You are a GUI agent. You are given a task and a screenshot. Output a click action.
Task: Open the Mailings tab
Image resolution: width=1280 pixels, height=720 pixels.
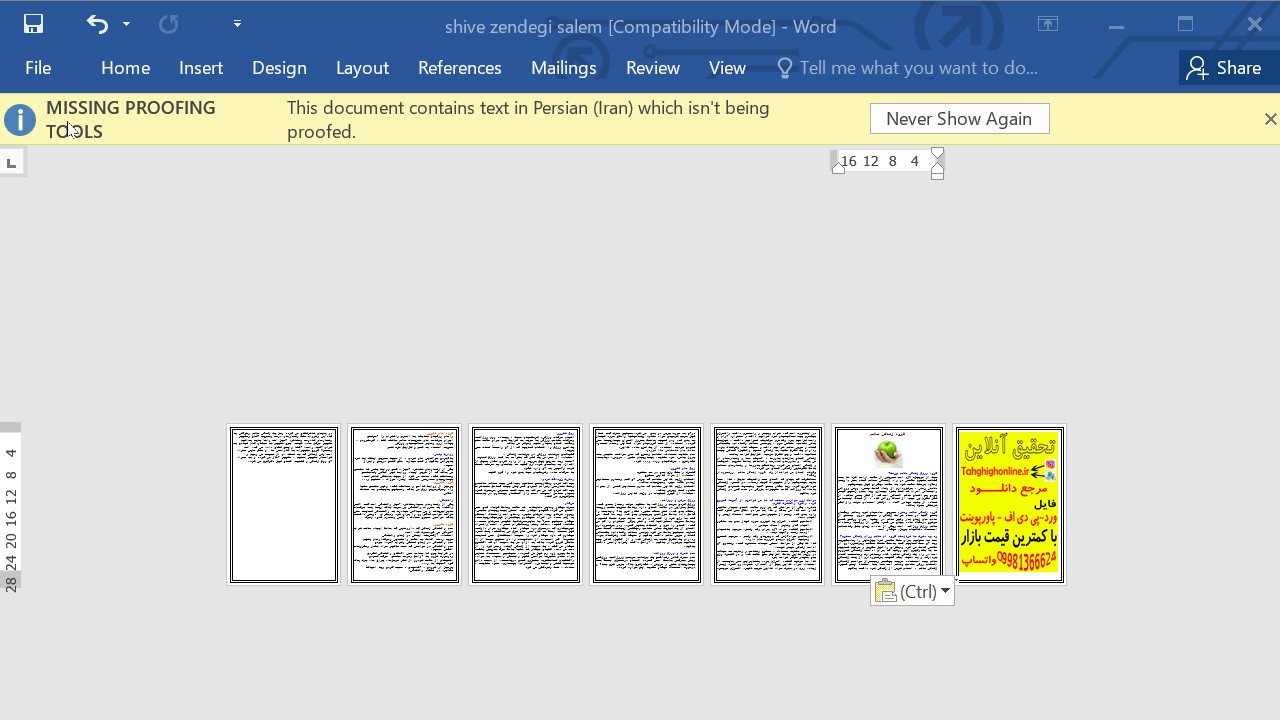[564, 68]
